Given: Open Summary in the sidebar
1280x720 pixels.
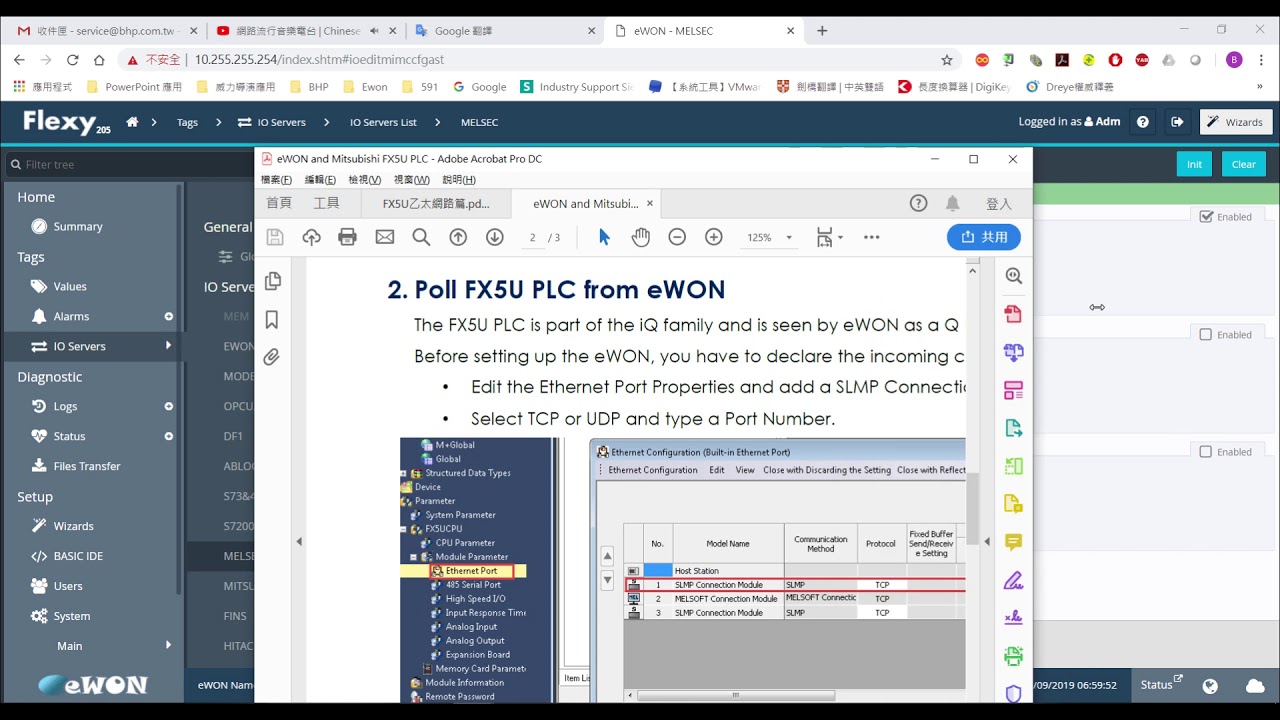Looking at the screenshot, I should pyautogui.click(x=78, y=227).
